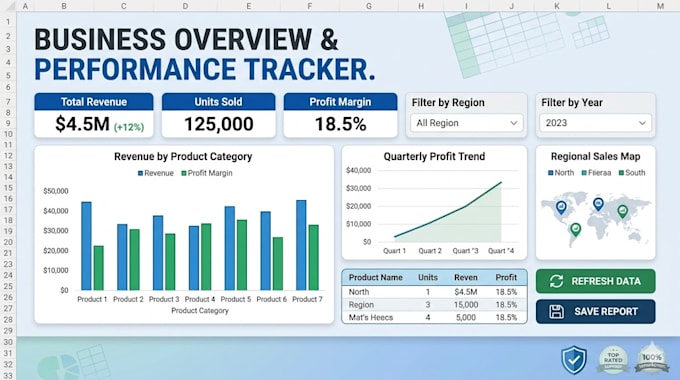Click the blue shield checkmark badge
The height and width of the screenshot is (380, 680).
tap(574, 360)
